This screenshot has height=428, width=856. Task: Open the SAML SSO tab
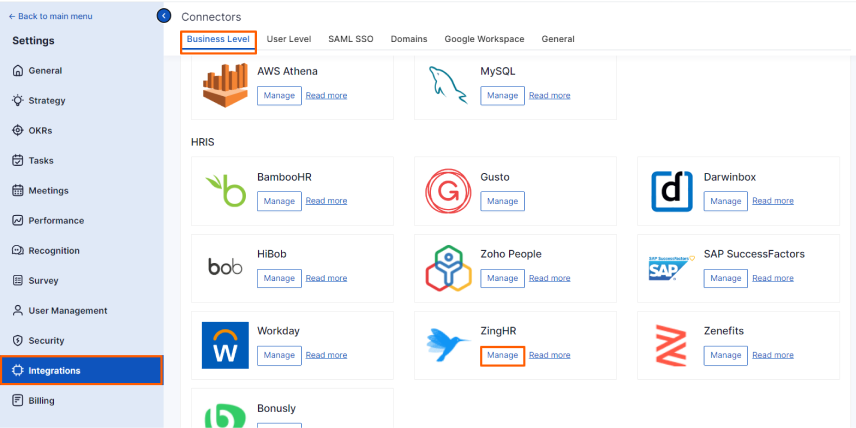coord(350,39)
